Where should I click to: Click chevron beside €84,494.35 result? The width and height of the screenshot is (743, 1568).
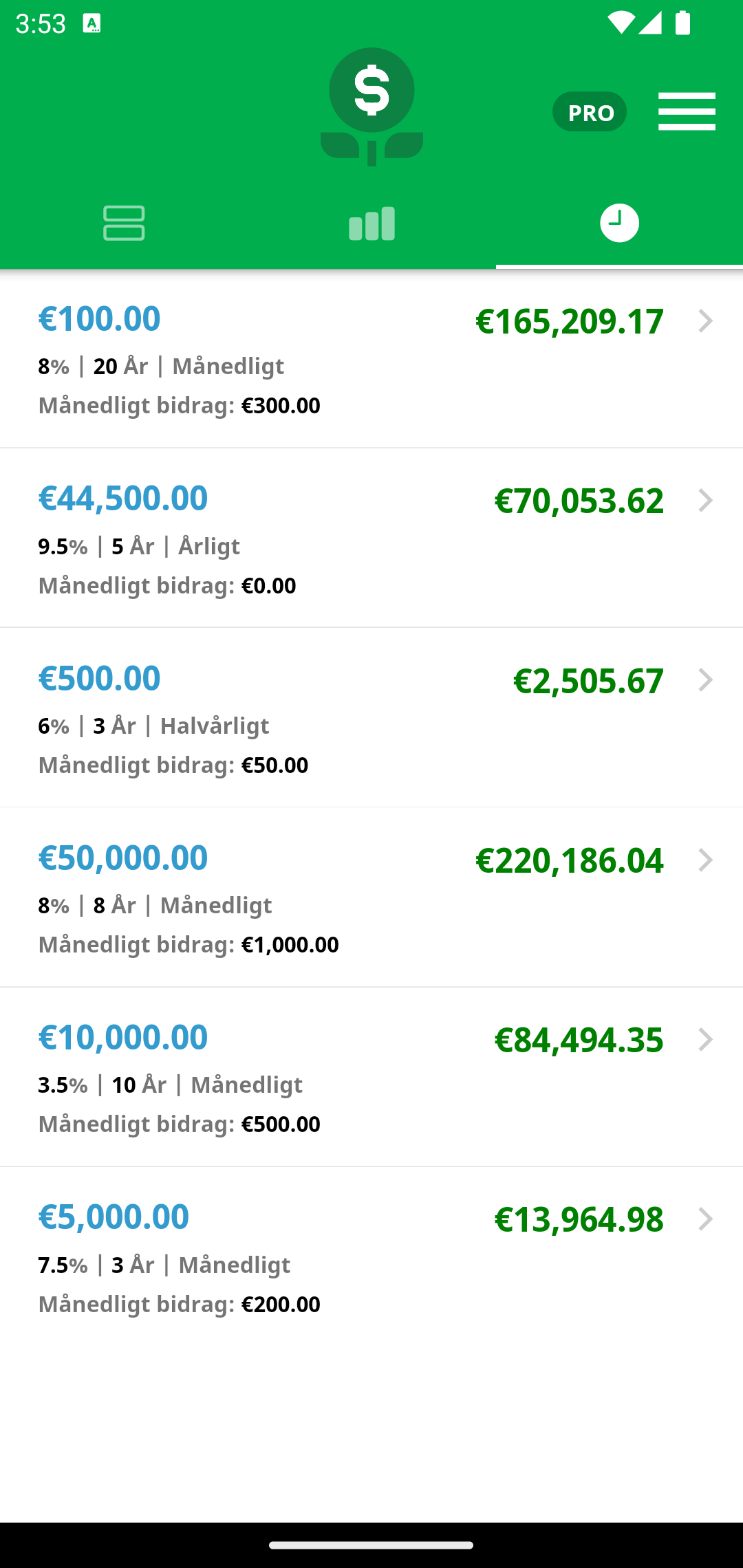pyautogui.click(x=705, y=1040)
